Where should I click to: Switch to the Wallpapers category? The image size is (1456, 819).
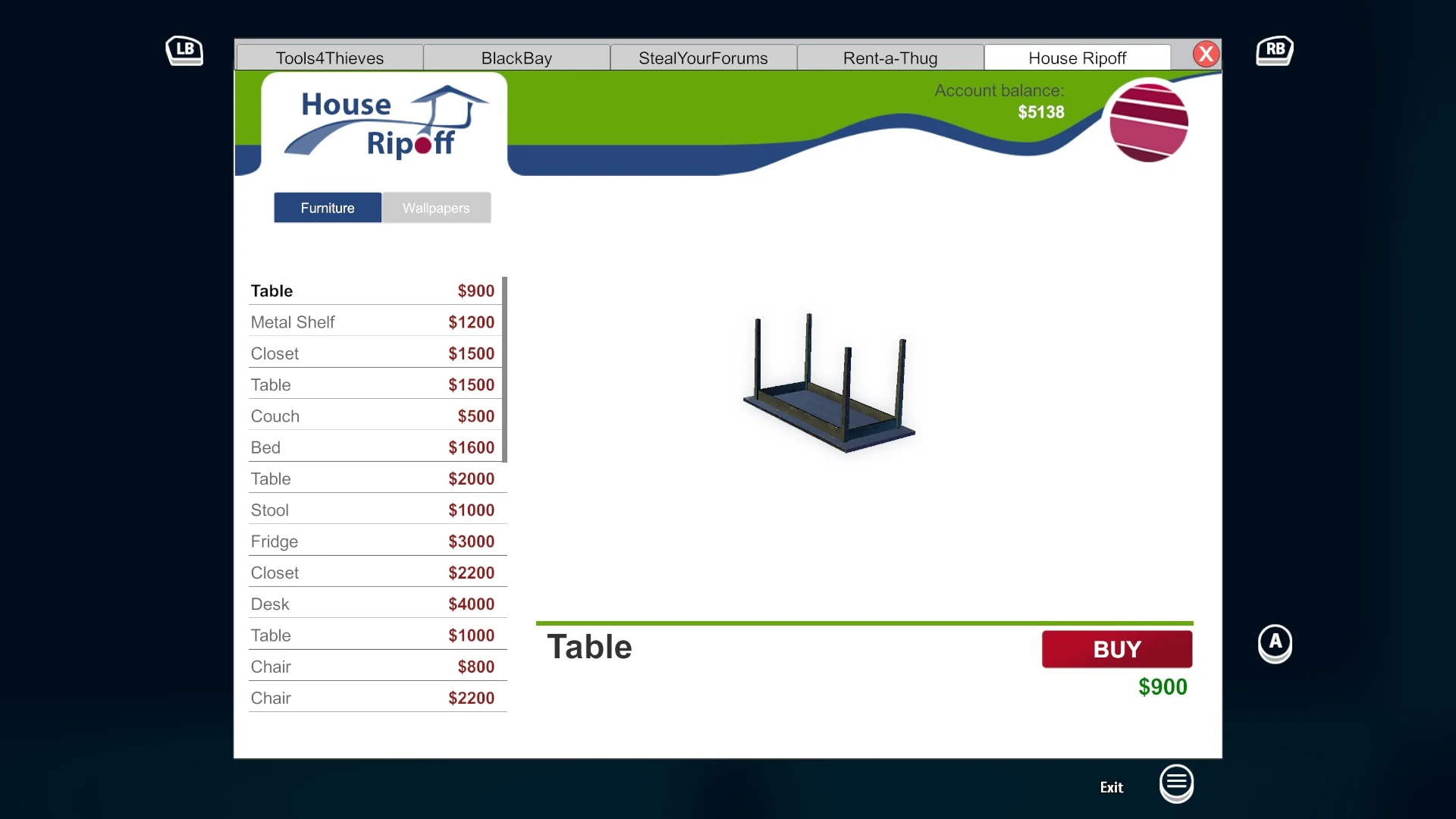coord(436,208)
